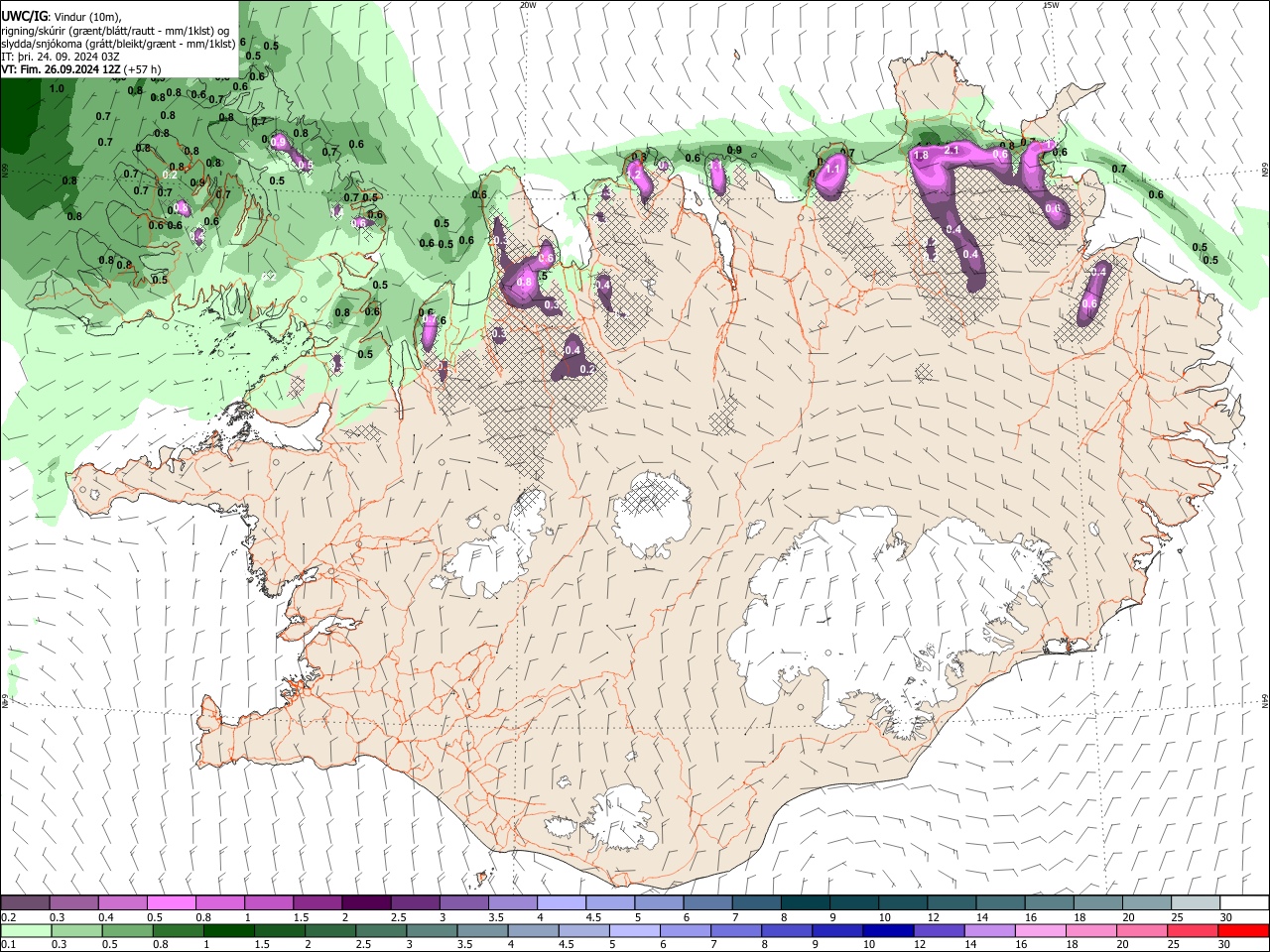Click the violet swatch labeled 12 in the lower legend
This screenshot has width=1270, height=952.
(939, 931)
